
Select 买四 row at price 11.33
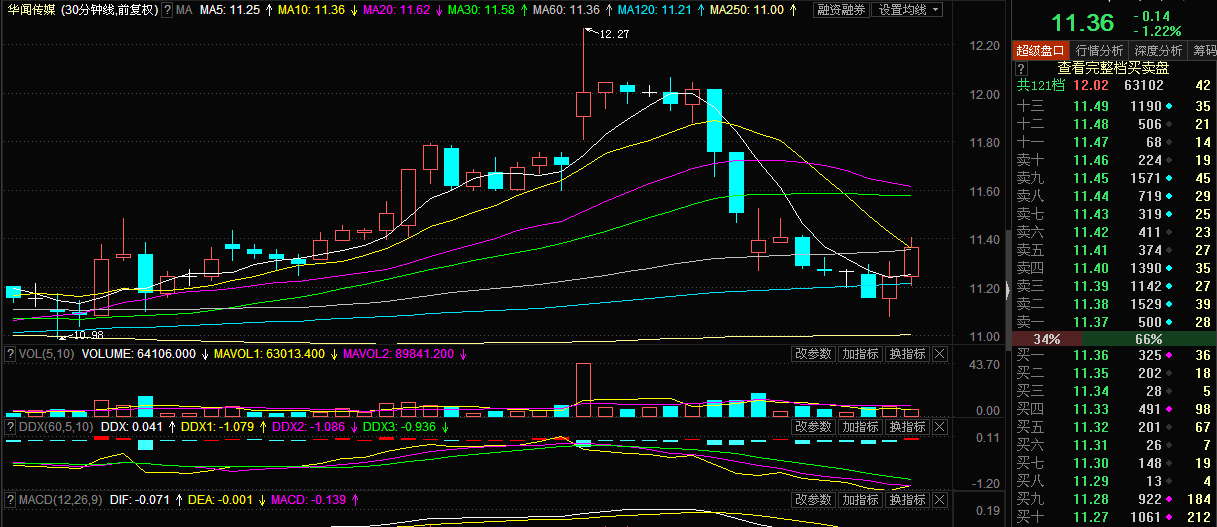[1114, 409]
